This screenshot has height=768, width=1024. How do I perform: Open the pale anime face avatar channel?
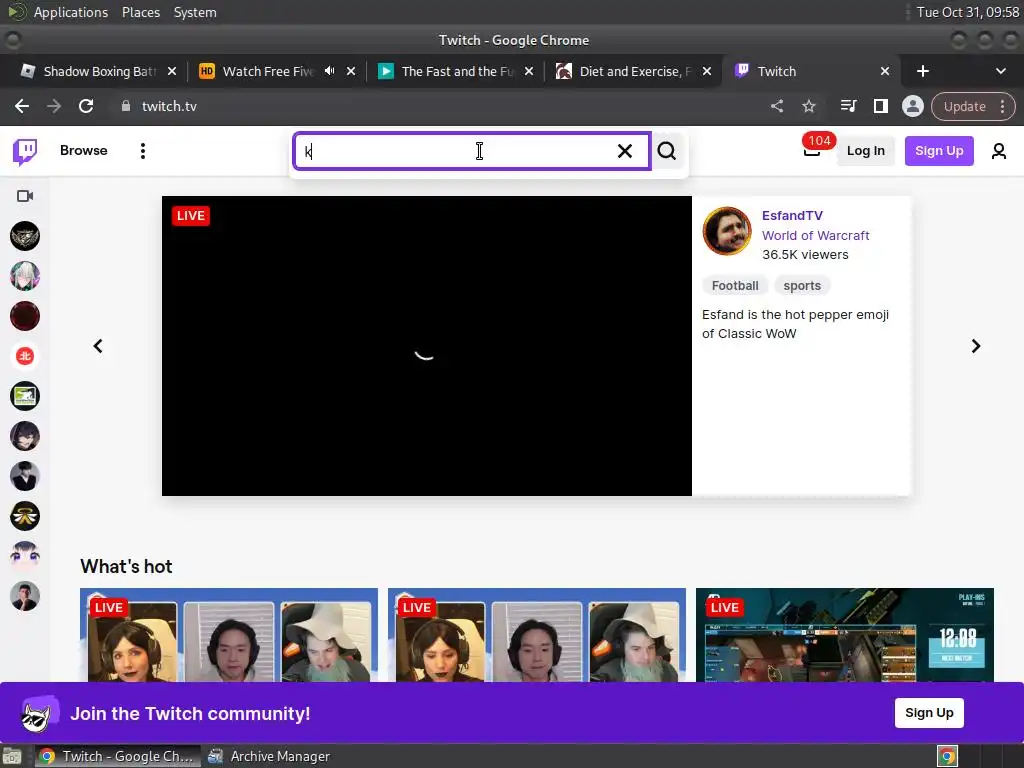point(25,556)
